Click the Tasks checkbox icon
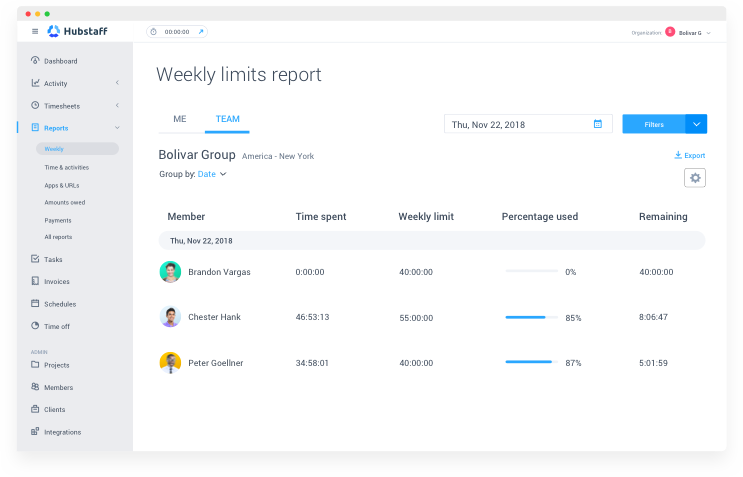743x477 pixels. (35, 259)
